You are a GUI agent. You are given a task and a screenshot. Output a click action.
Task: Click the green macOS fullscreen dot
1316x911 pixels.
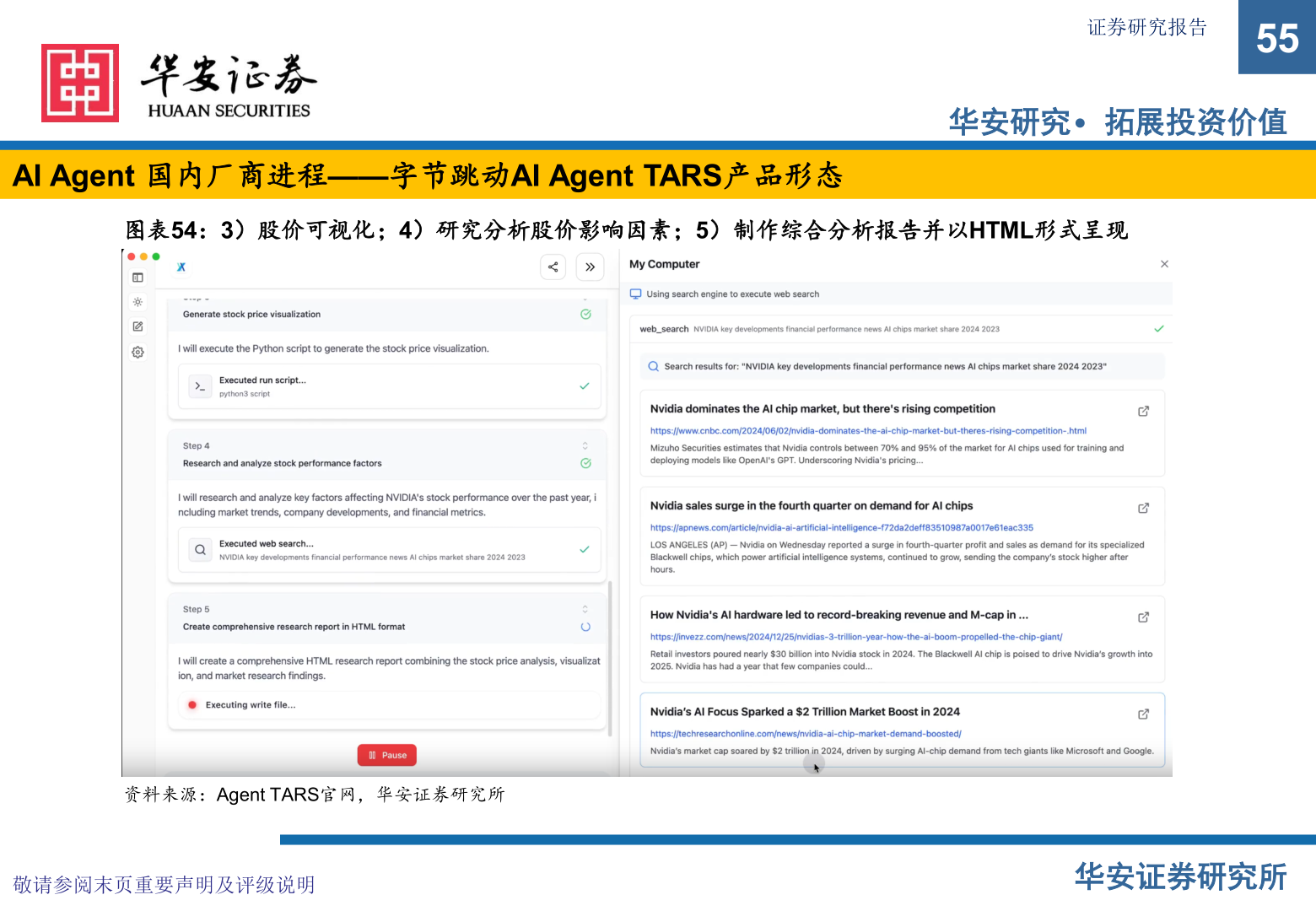[x=156, y=256]
